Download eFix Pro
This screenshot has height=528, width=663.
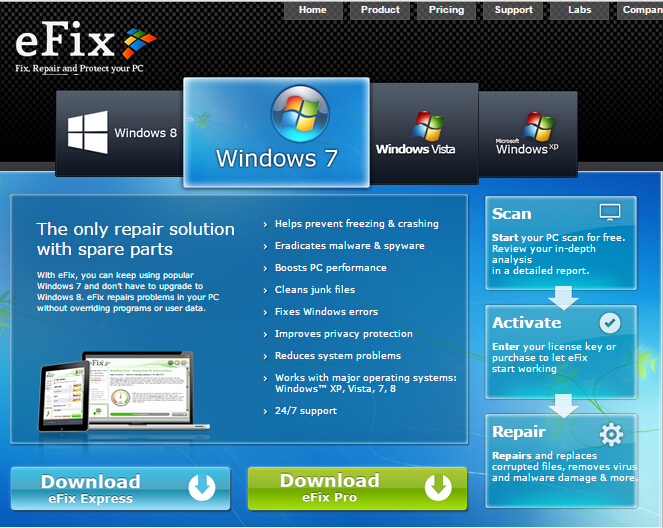(357, 489)
